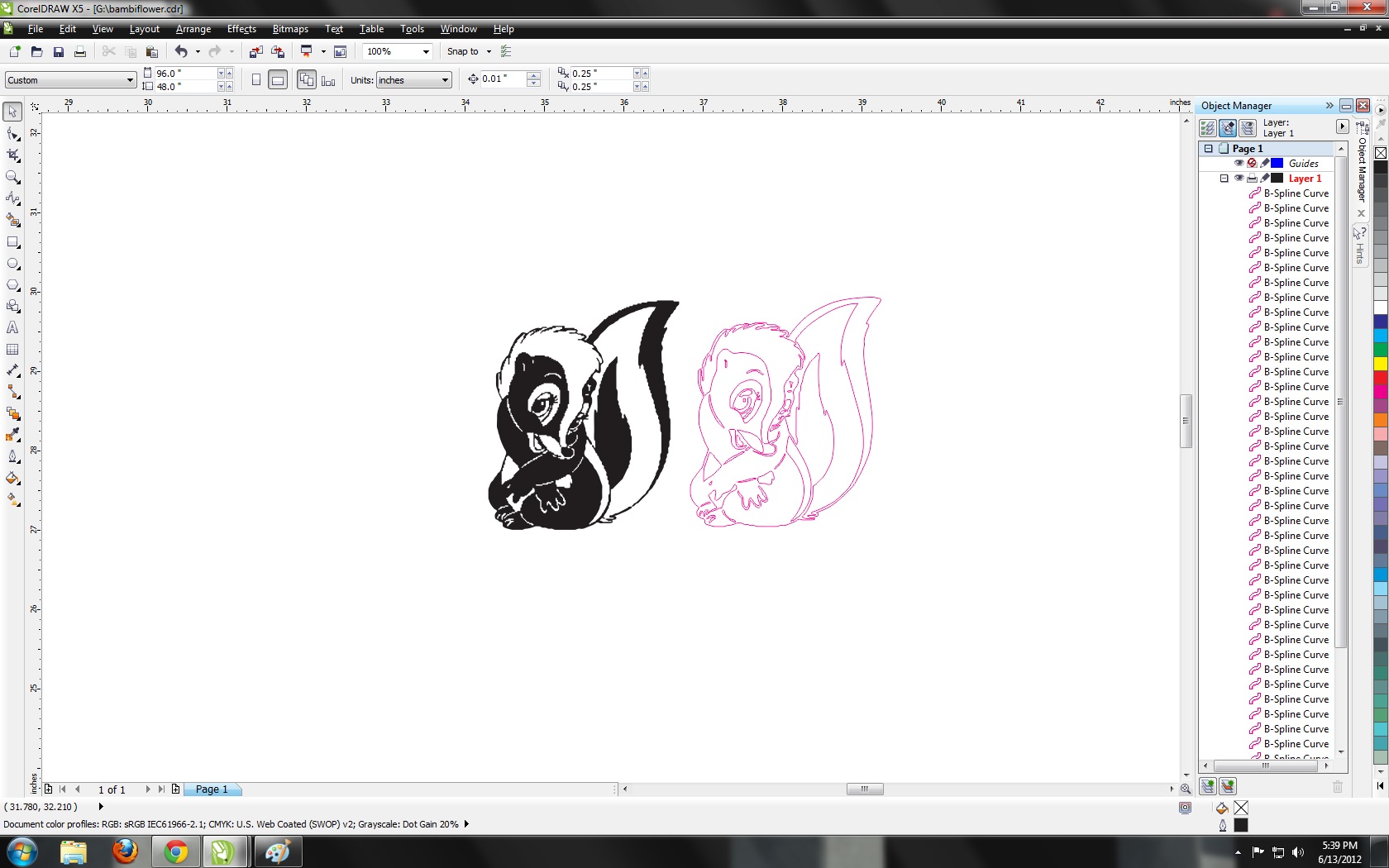Toggle Edit Across Layers button
The image size is (1389, 868).
[x=1228, y=128]
